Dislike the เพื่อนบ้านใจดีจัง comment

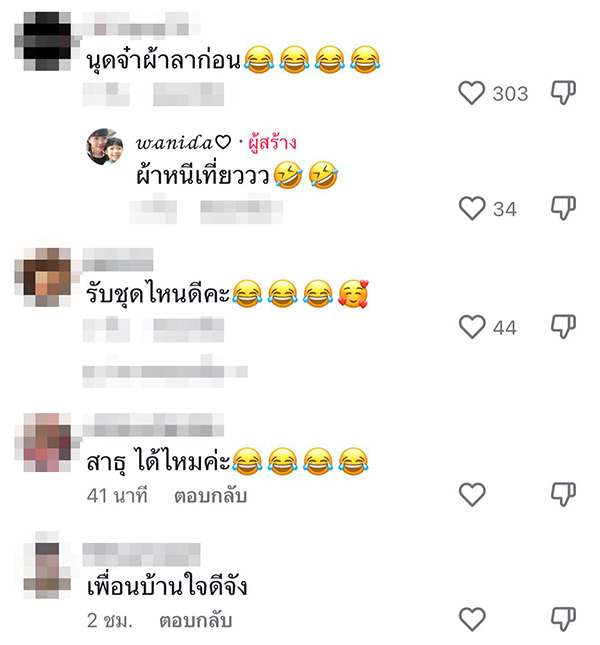[x=563, y=619]
